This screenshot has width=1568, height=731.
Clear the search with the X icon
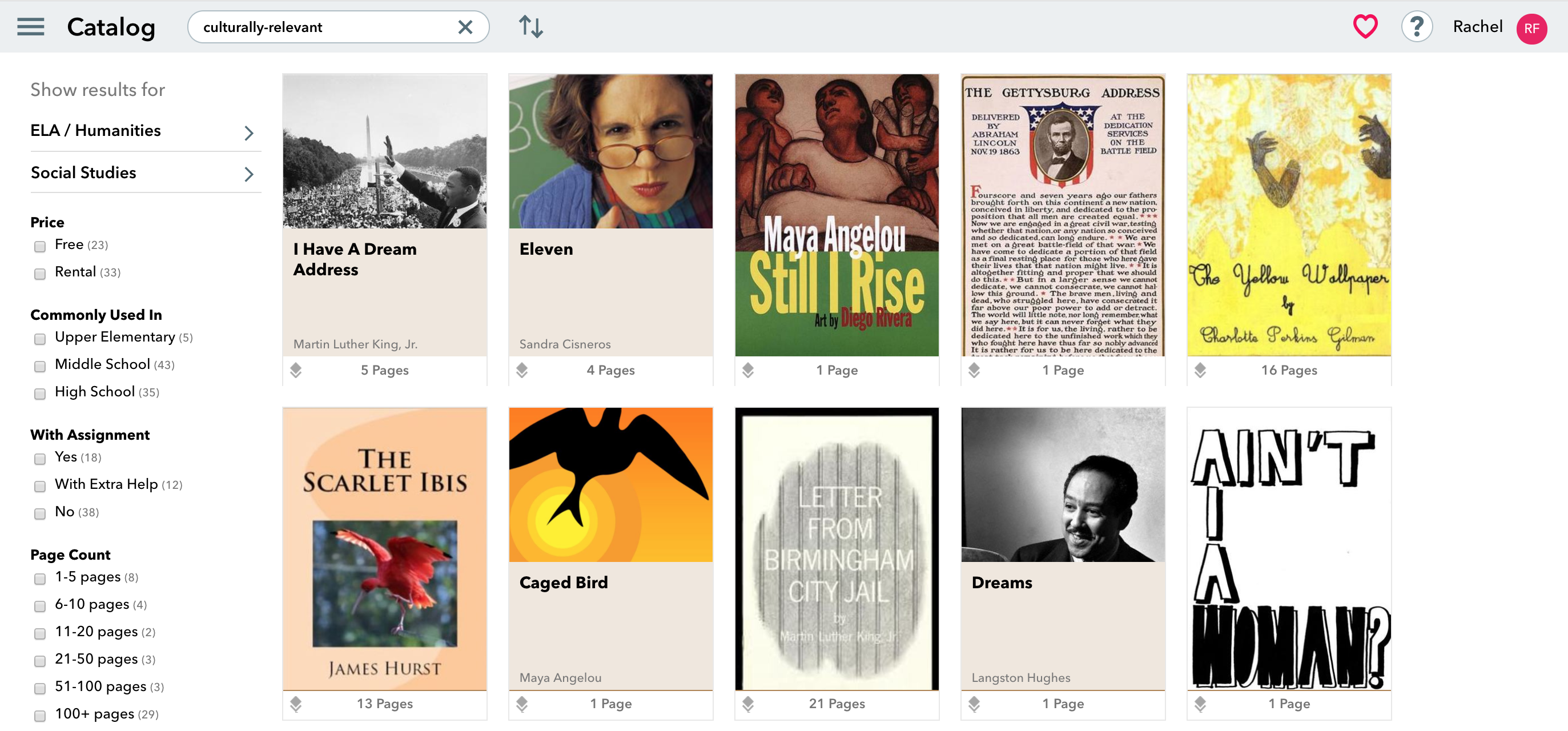[x=465, y=27]
